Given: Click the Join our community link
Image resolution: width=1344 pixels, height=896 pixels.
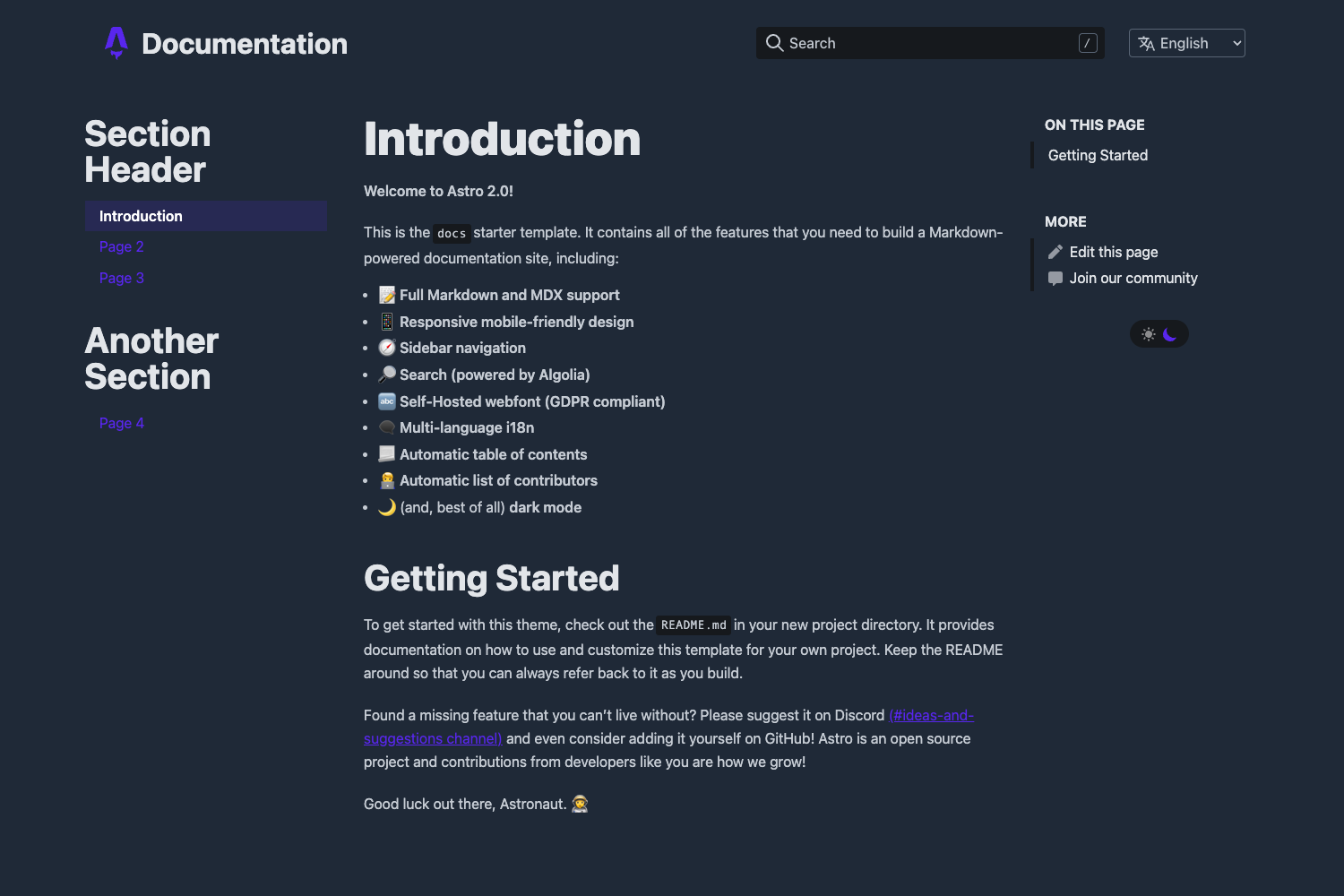Looking at the screenshot, I should tap(1134, 278).
